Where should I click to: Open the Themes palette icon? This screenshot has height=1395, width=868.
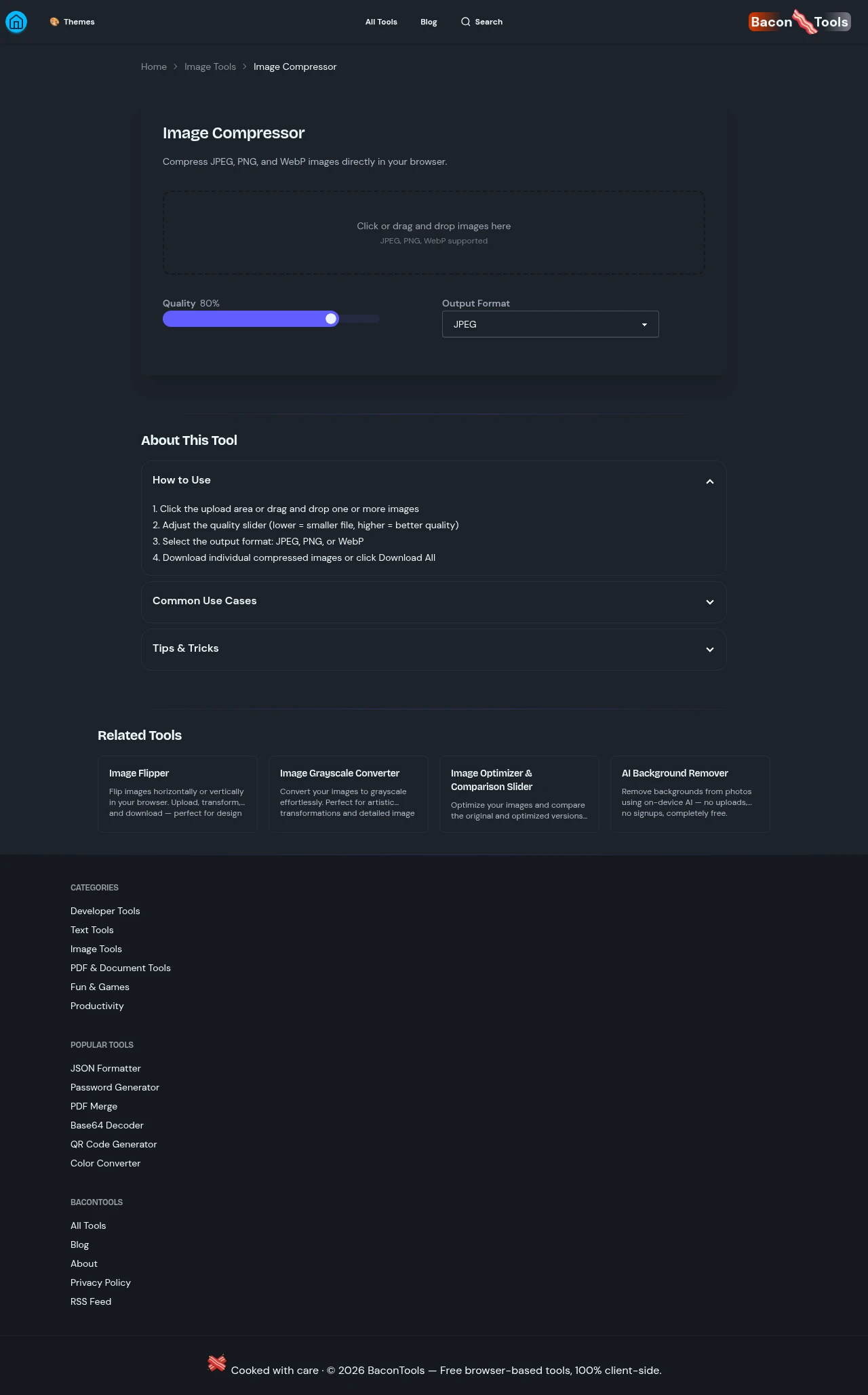(x=54, y=22)
